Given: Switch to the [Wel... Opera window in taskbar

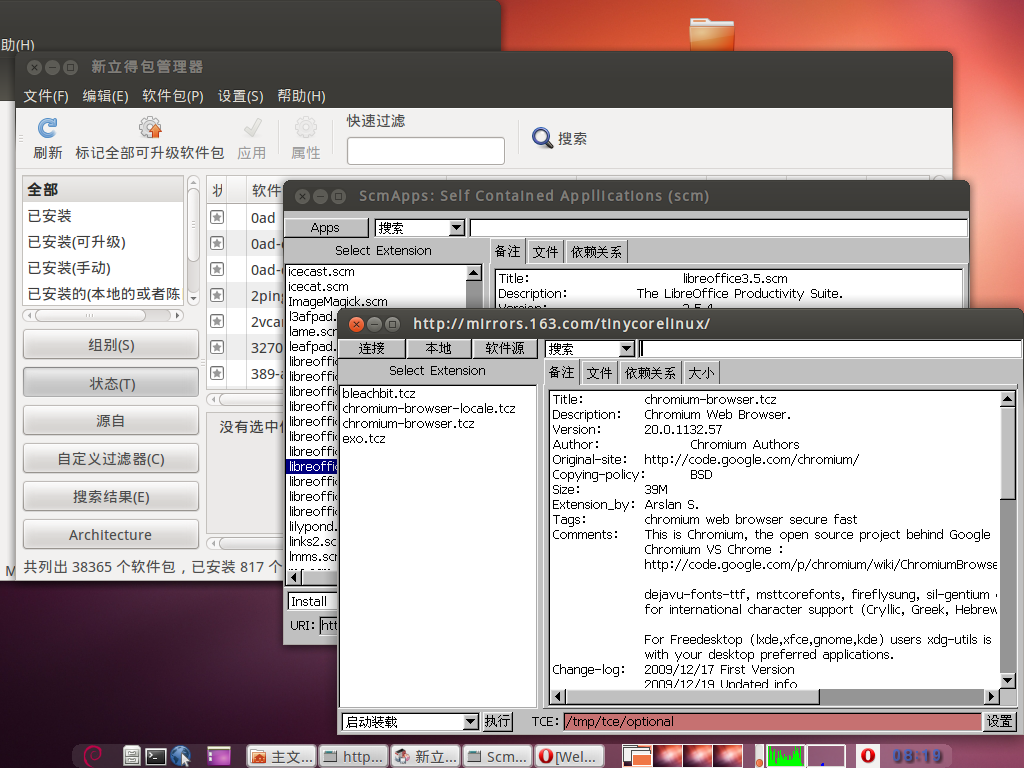Looking at the screenshot, I should point(569,756).
